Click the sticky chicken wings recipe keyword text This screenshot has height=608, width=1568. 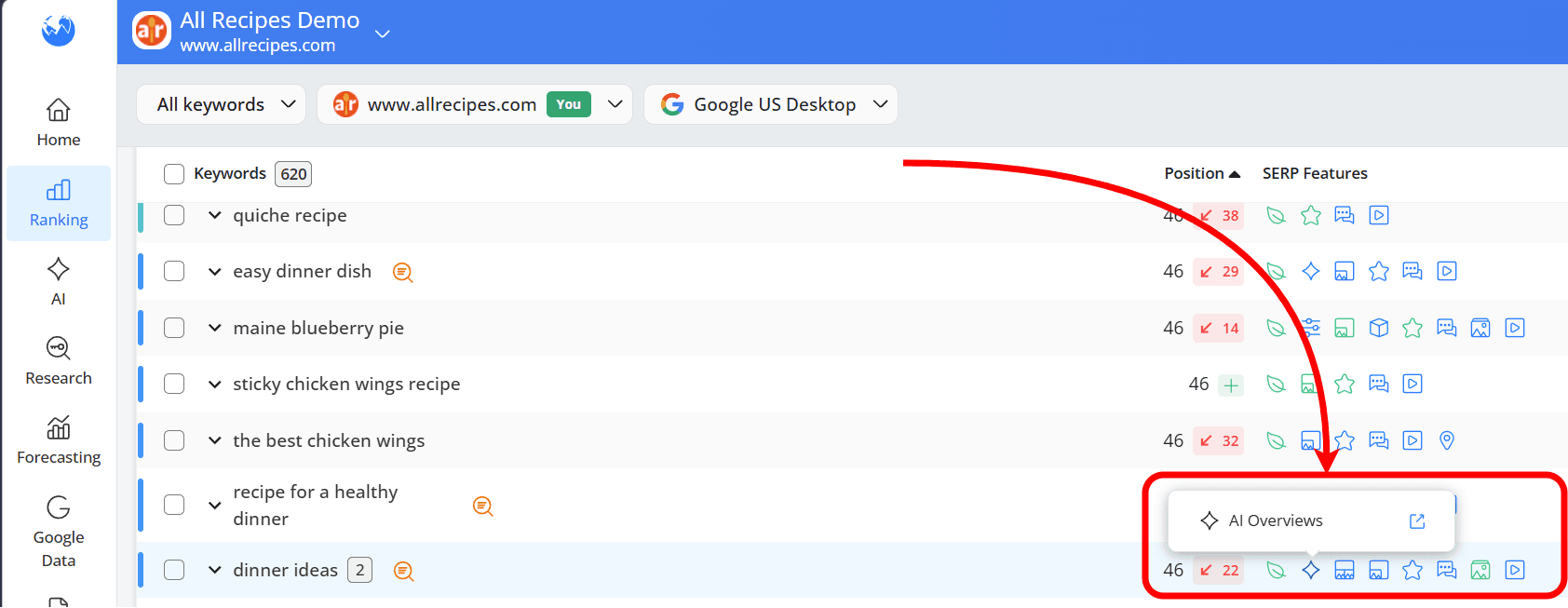coord(346,384)
